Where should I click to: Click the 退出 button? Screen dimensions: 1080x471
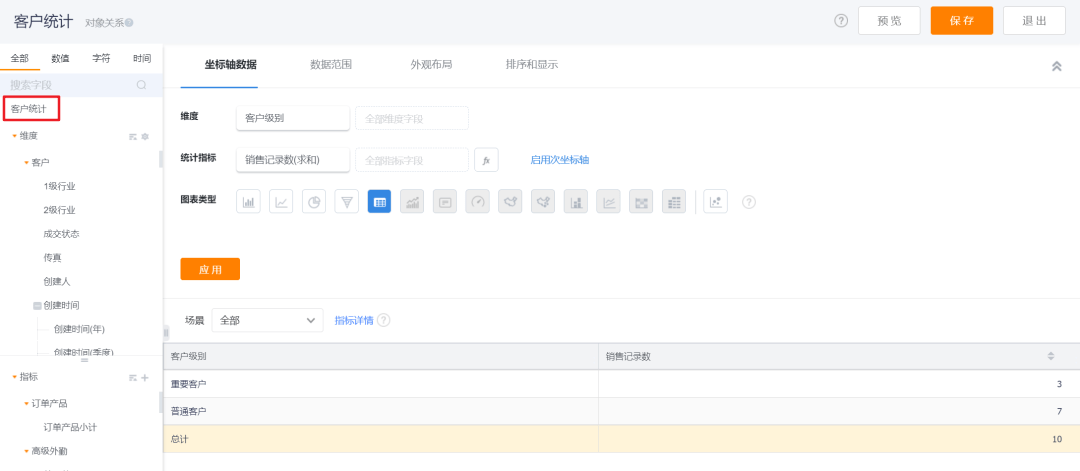pos(1035,21)
